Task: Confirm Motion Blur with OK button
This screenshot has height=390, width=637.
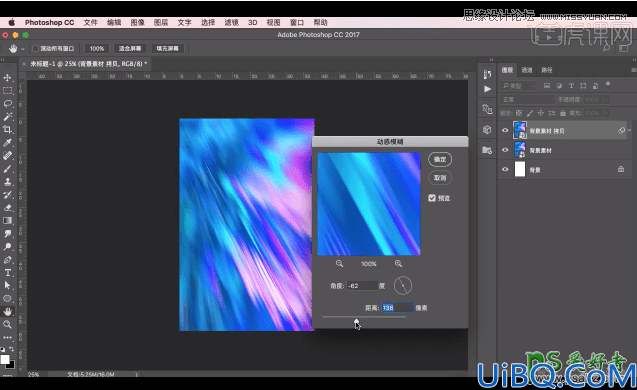Action: (440, 159)
